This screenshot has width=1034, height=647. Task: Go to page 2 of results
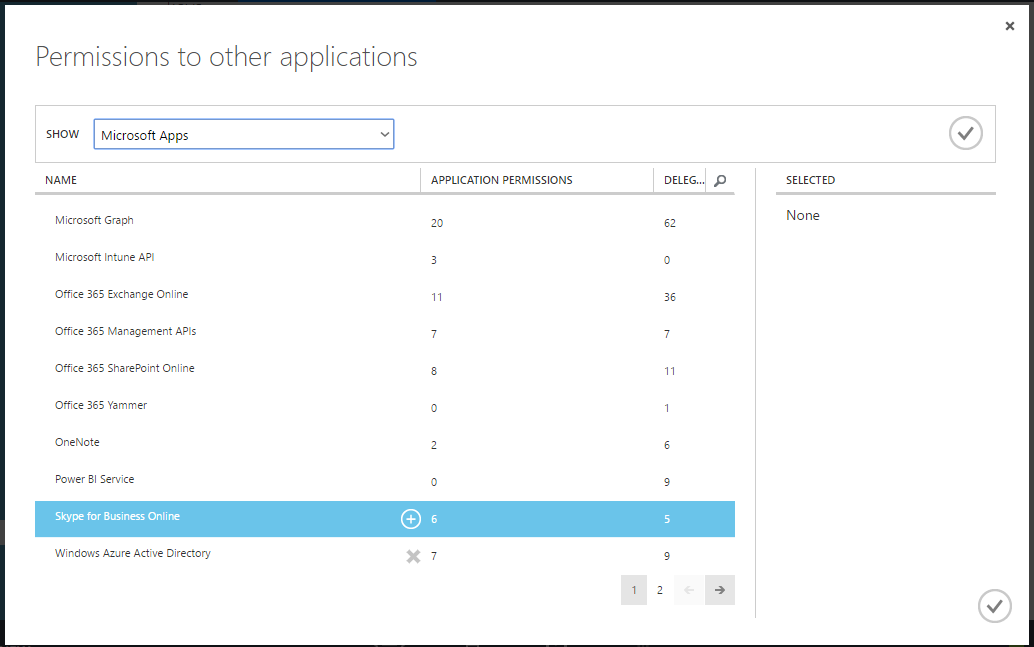point(659,590)
